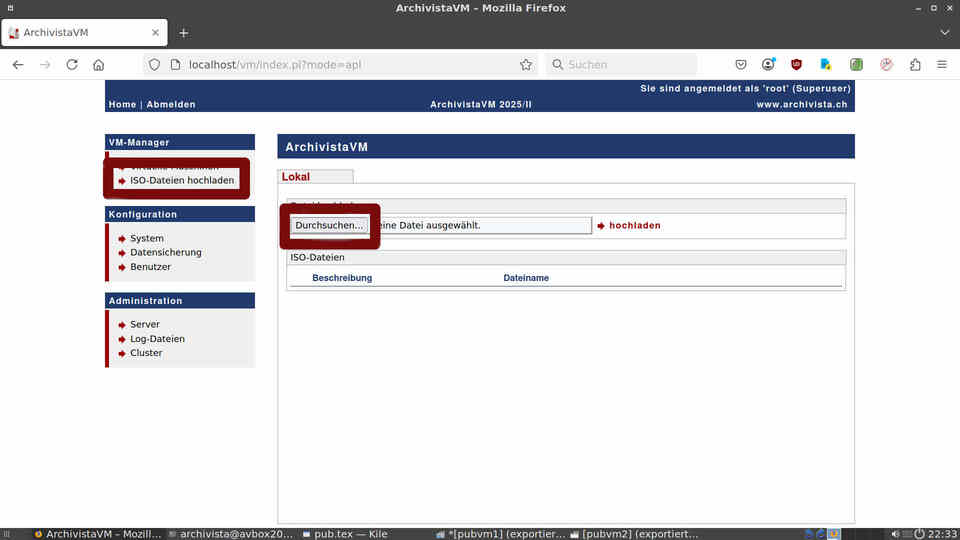Close the ArchivistaVM tab
960x540 pixels.
(x=156, y=32)
